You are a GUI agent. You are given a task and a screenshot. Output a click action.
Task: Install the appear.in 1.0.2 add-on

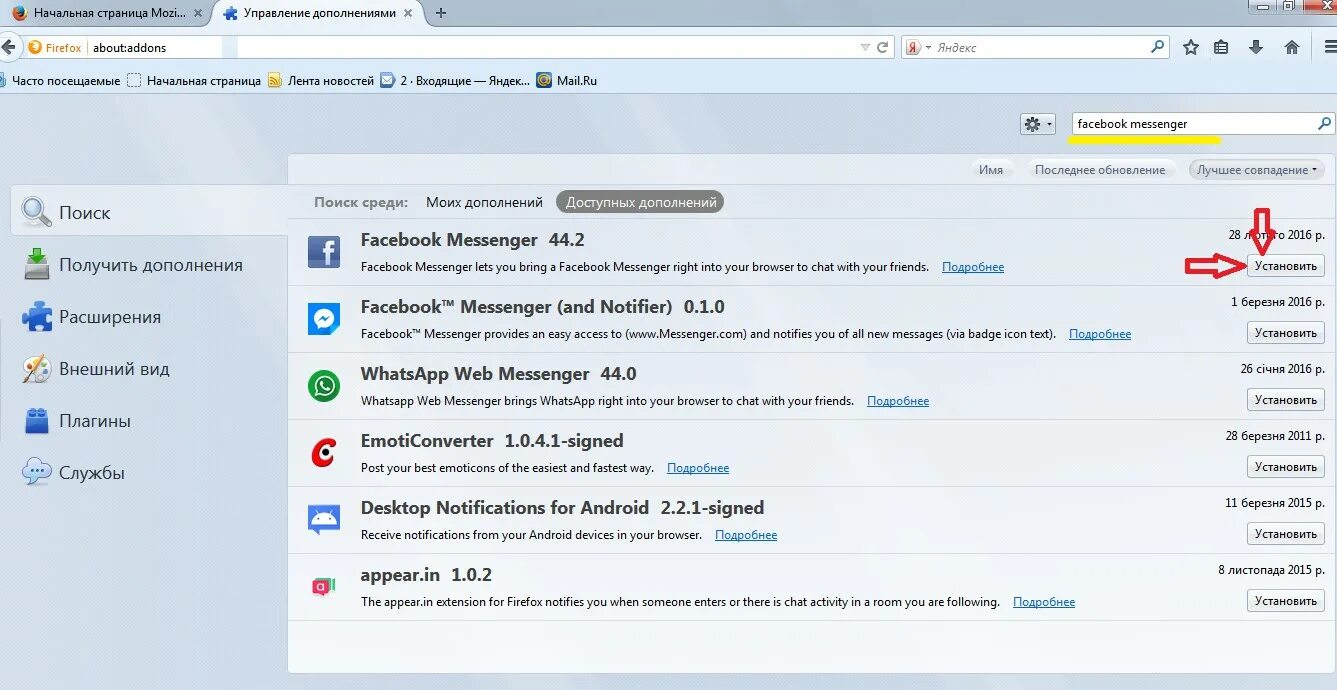point(1285,601)
